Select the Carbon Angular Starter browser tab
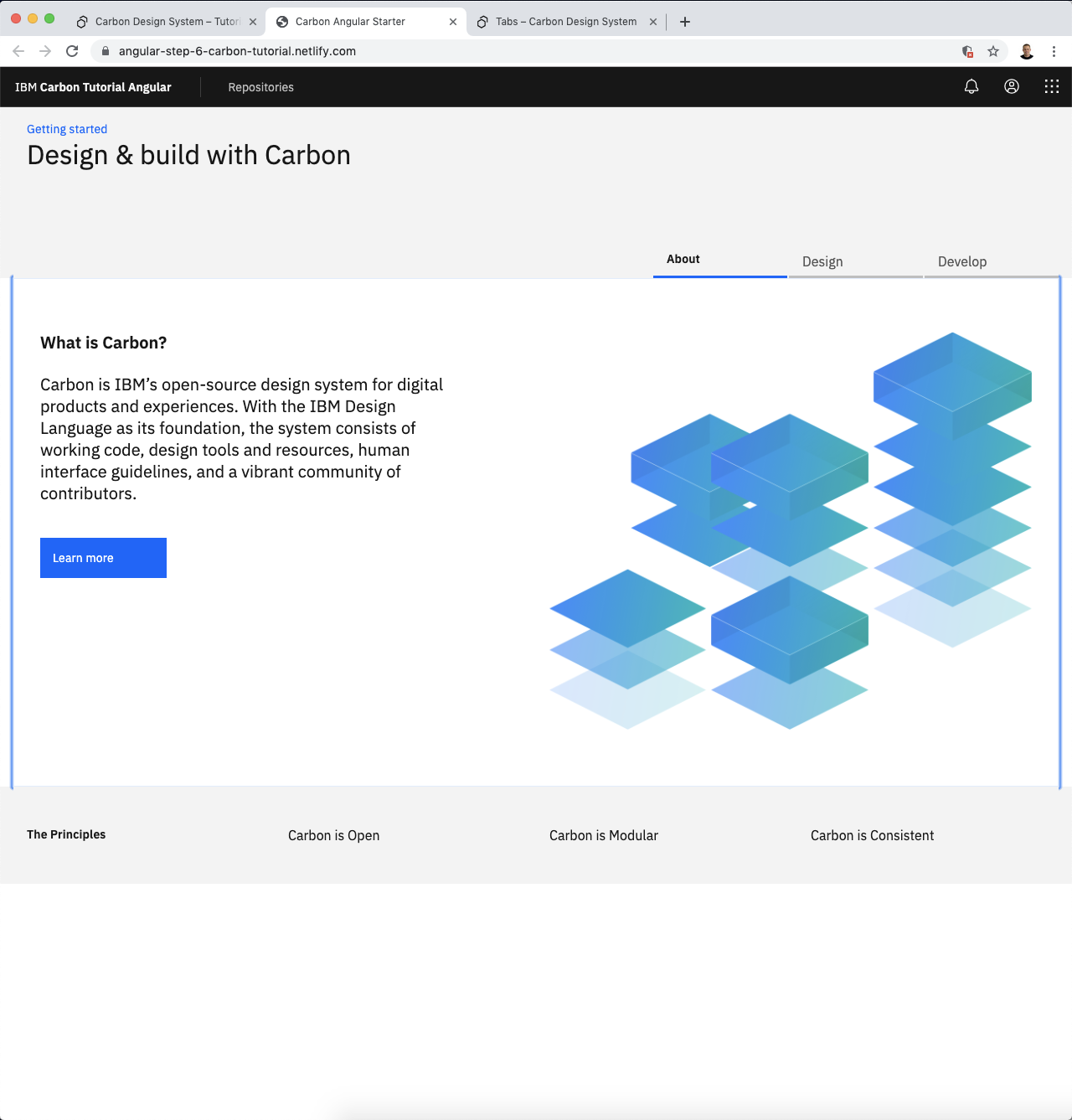 pyautogui.click(x=366, y=22)
